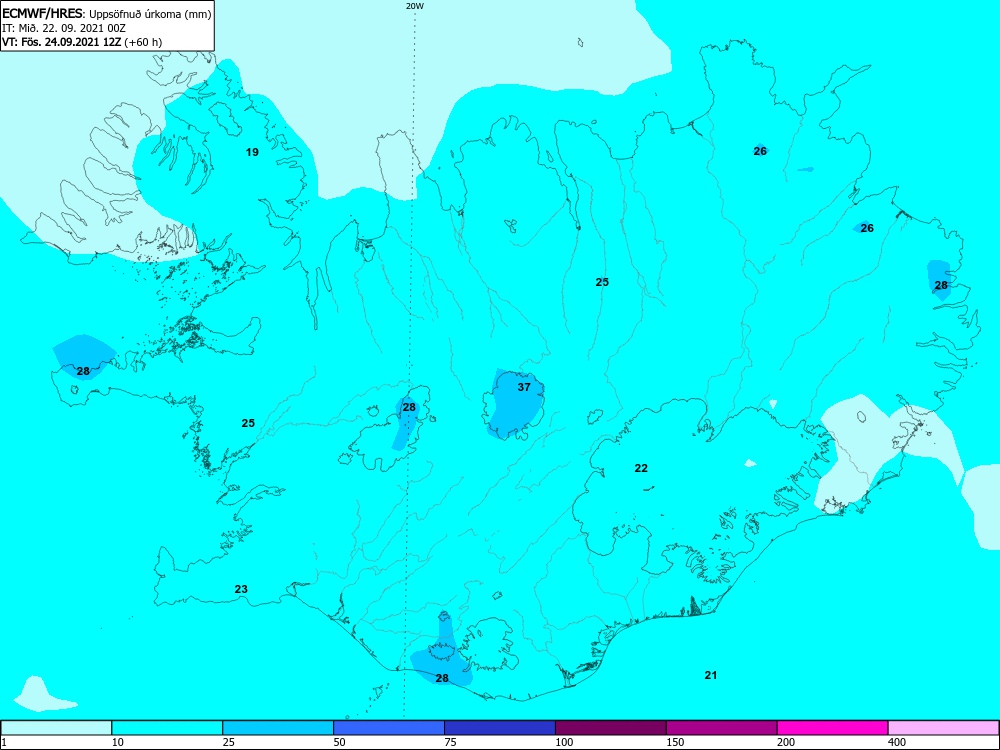1000x750 pixels.
Task: Pick the sky-blue 25–50 mm legend swatch
Action: pyautogui.click(x=278, y=728)
